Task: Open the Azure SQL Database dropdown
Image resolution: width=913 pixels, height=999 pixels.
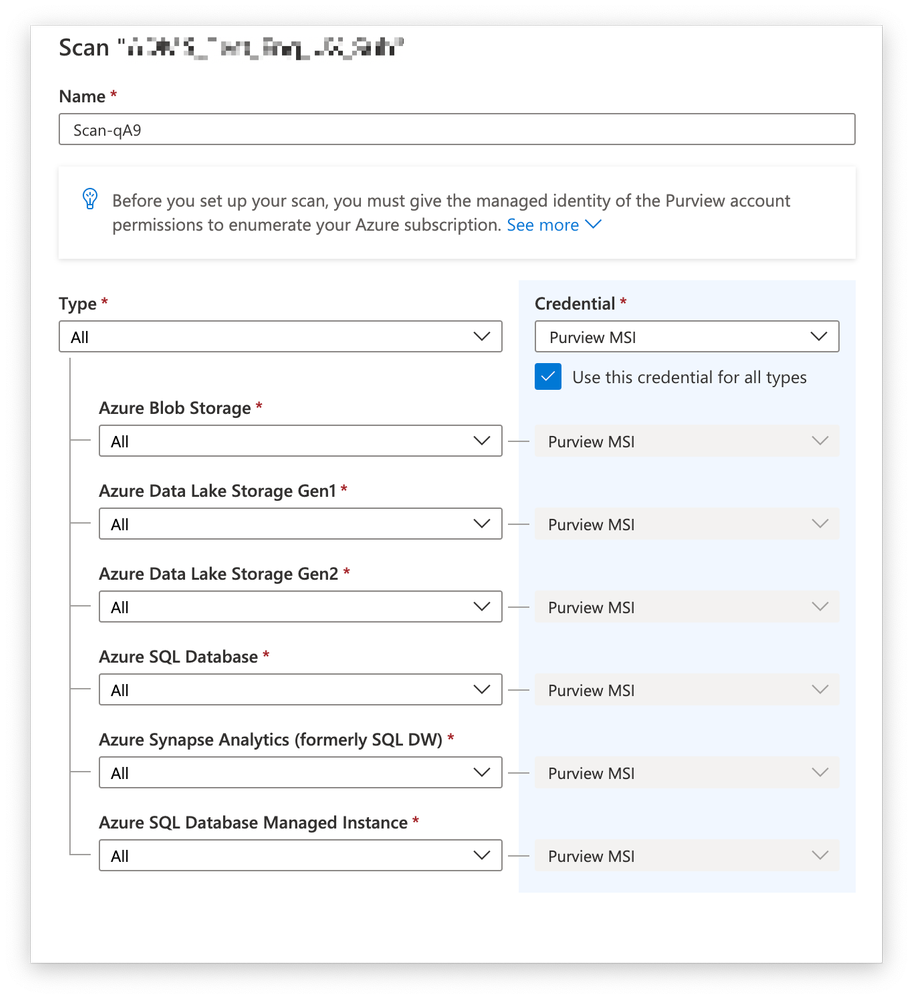Action: tap(300, 689)
